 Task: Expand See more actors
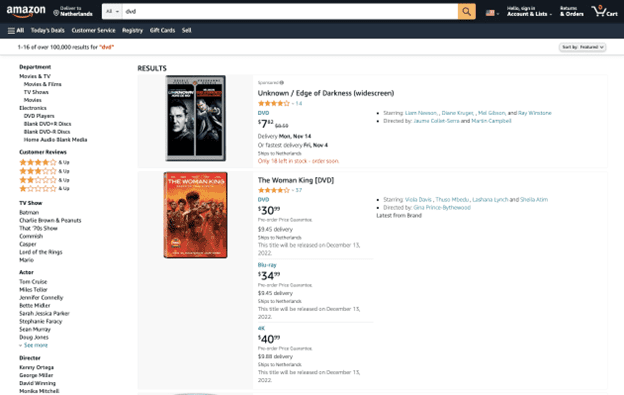33,345
